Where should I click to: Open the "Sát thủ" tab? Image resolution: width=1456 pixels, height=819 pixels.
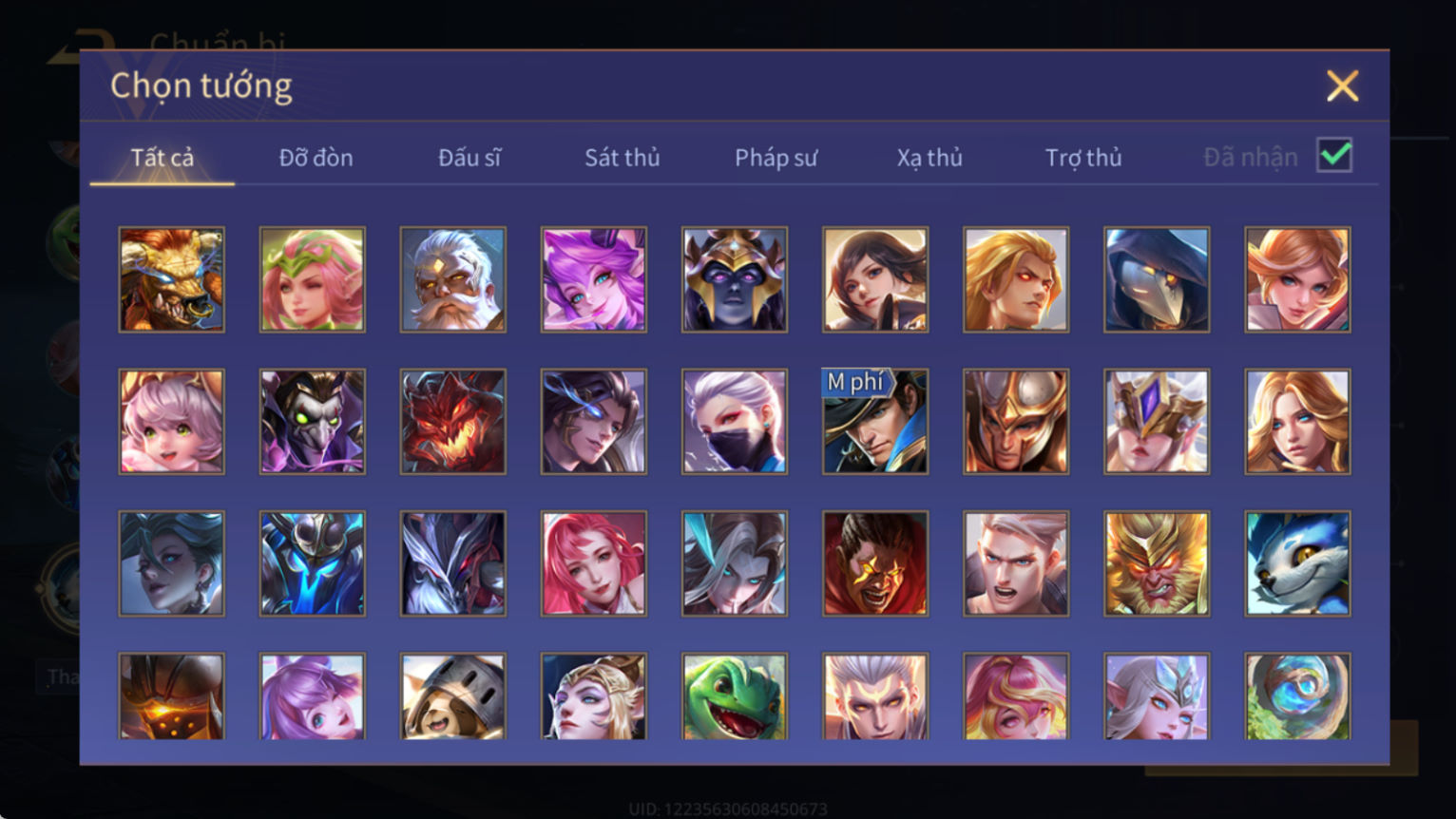click(x=623, y=158)
